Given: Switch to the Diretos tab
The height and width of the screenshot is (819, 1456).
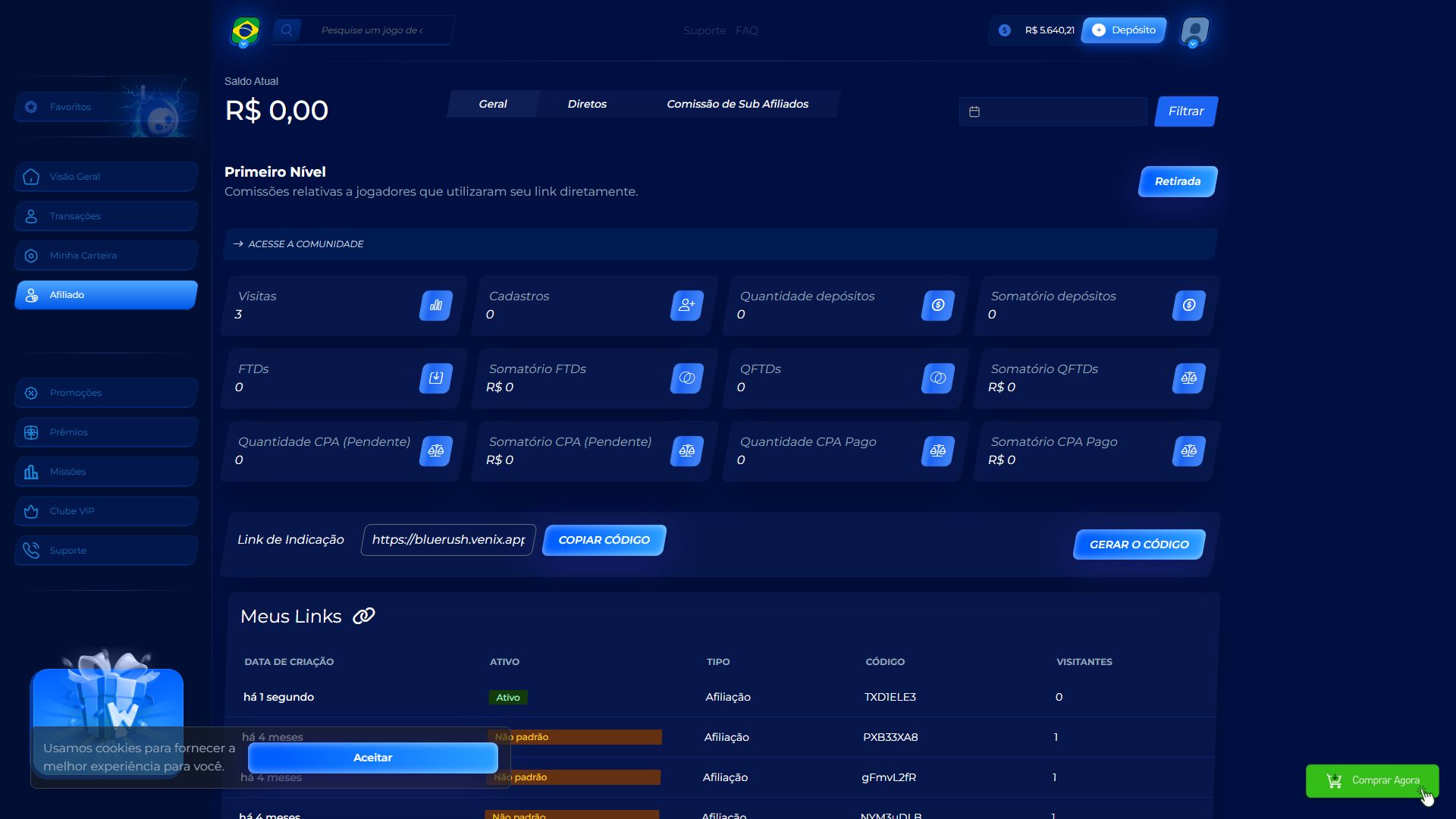Looking at the screenshot, I should coord(587,104).
